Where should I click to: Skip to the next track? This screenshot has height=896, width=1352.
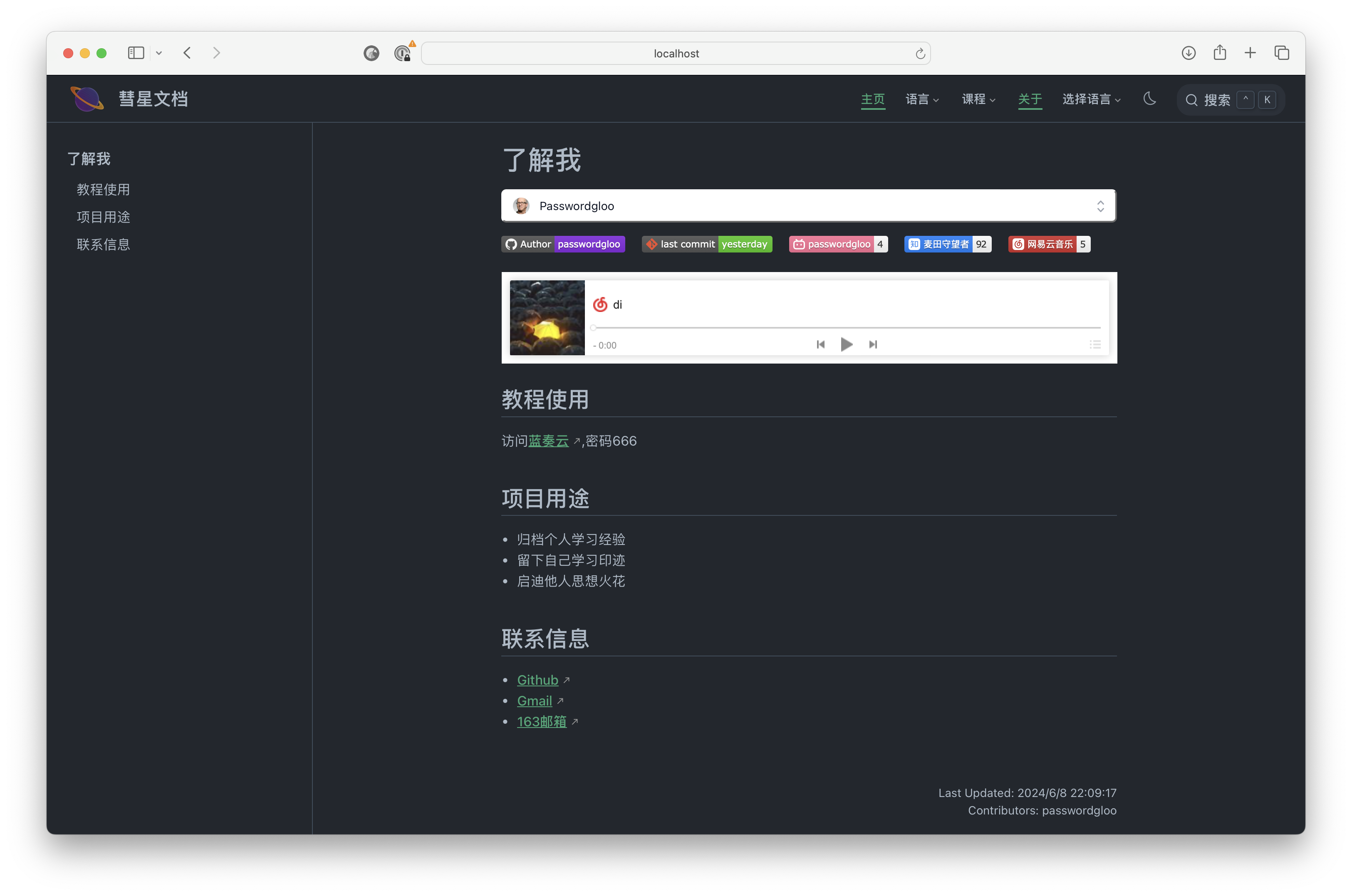click(873, 344)
